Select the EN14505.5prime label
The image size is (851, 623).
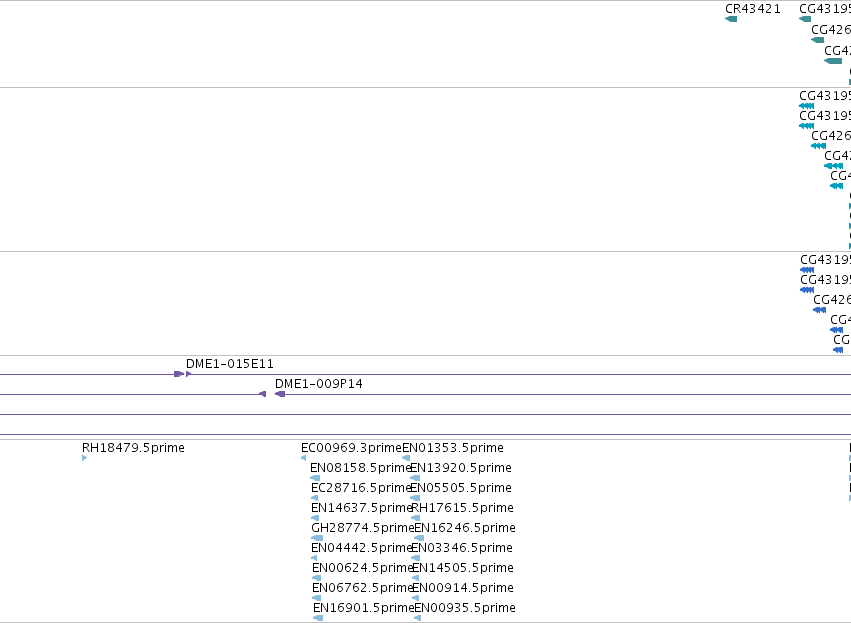pyautogui.click(x=463, y=568)
